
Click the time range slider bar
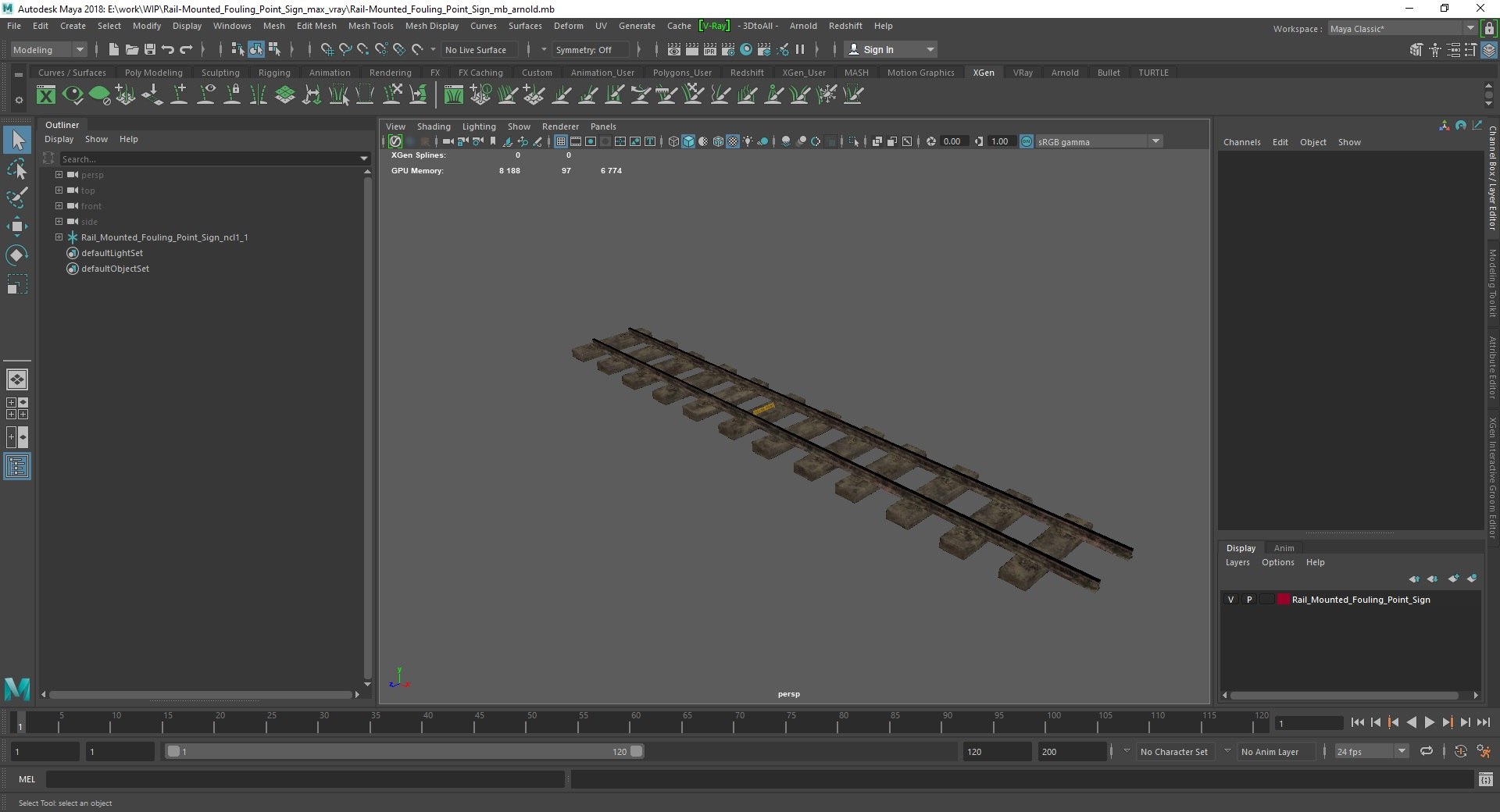(x=404, y=751)
